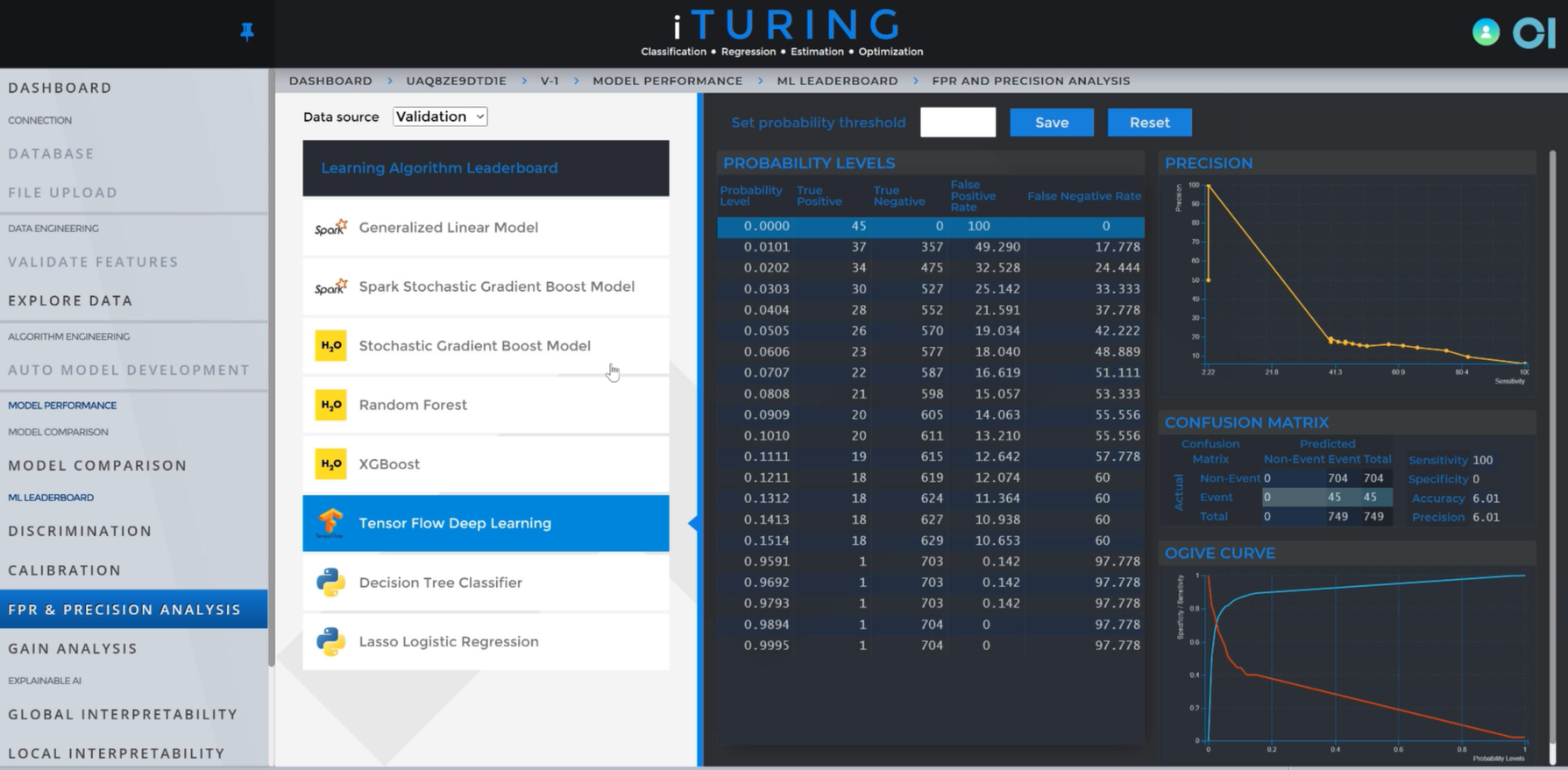This screenshot has width=1568, height=770.
Task: Select Lasso Logistic Regression
Action: coord(486,641)
